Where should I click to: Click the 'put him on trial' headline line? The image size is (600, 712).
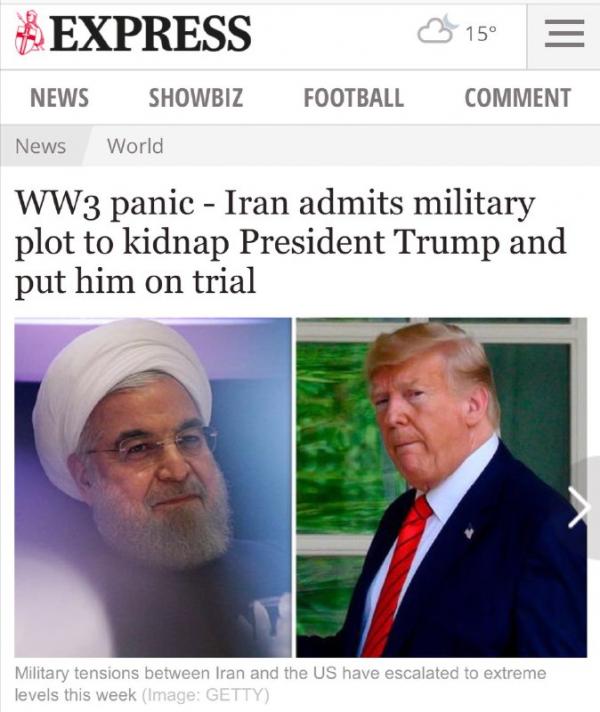pyautogui.click(x=135, y=282)
